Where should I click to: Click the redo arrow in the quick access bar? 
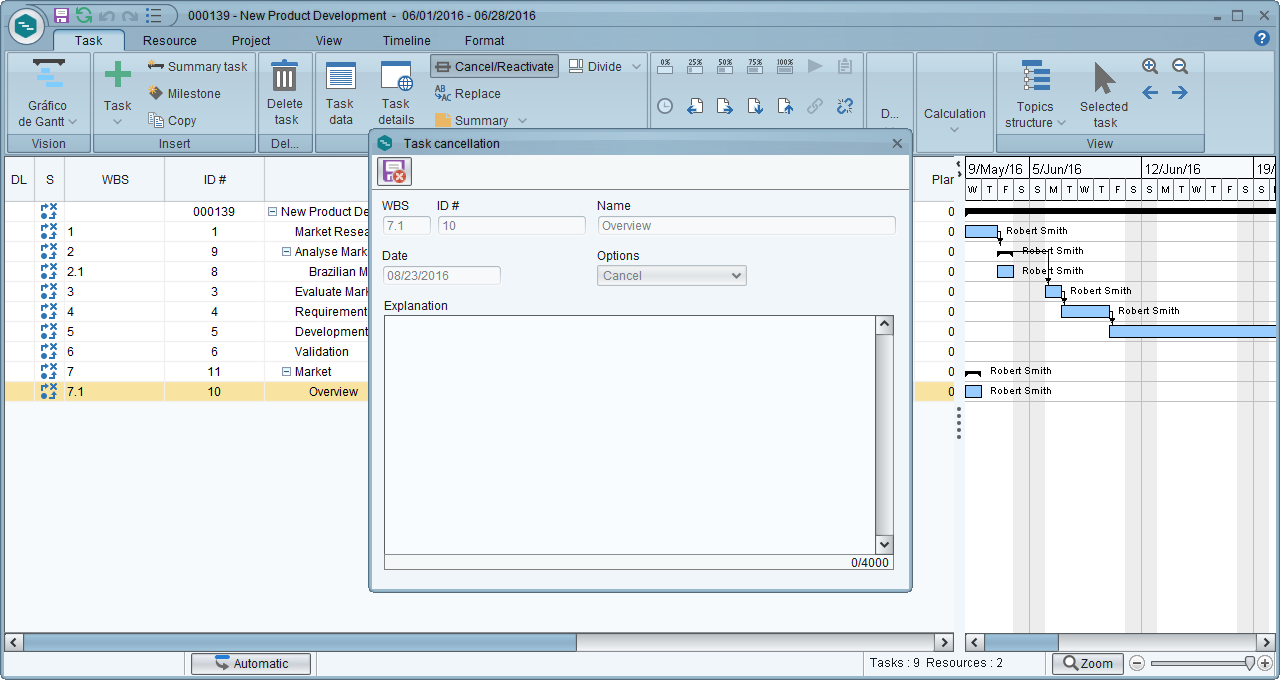[x=129, y=15]
